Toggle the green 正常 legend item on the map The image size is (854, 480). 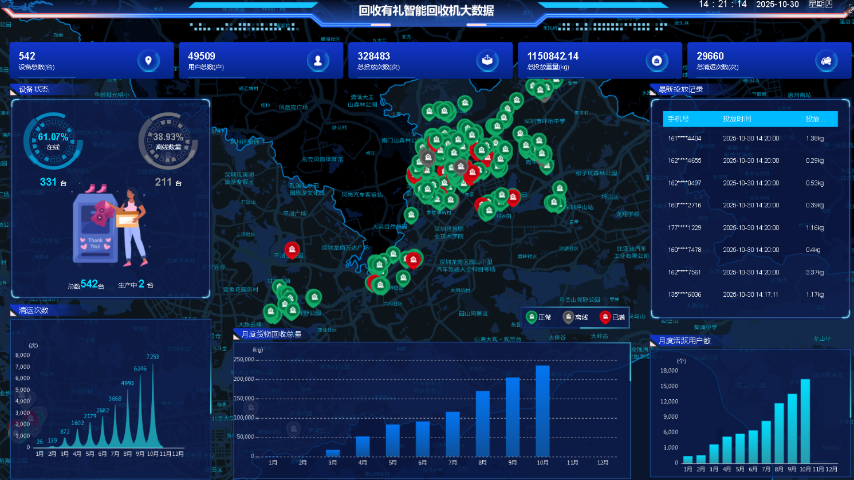539,317
